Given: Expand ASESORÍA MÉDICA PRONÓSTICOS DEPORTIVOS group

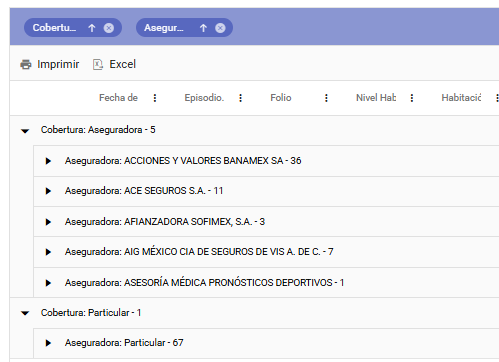Looking at the screenshot, I should 48,283.
